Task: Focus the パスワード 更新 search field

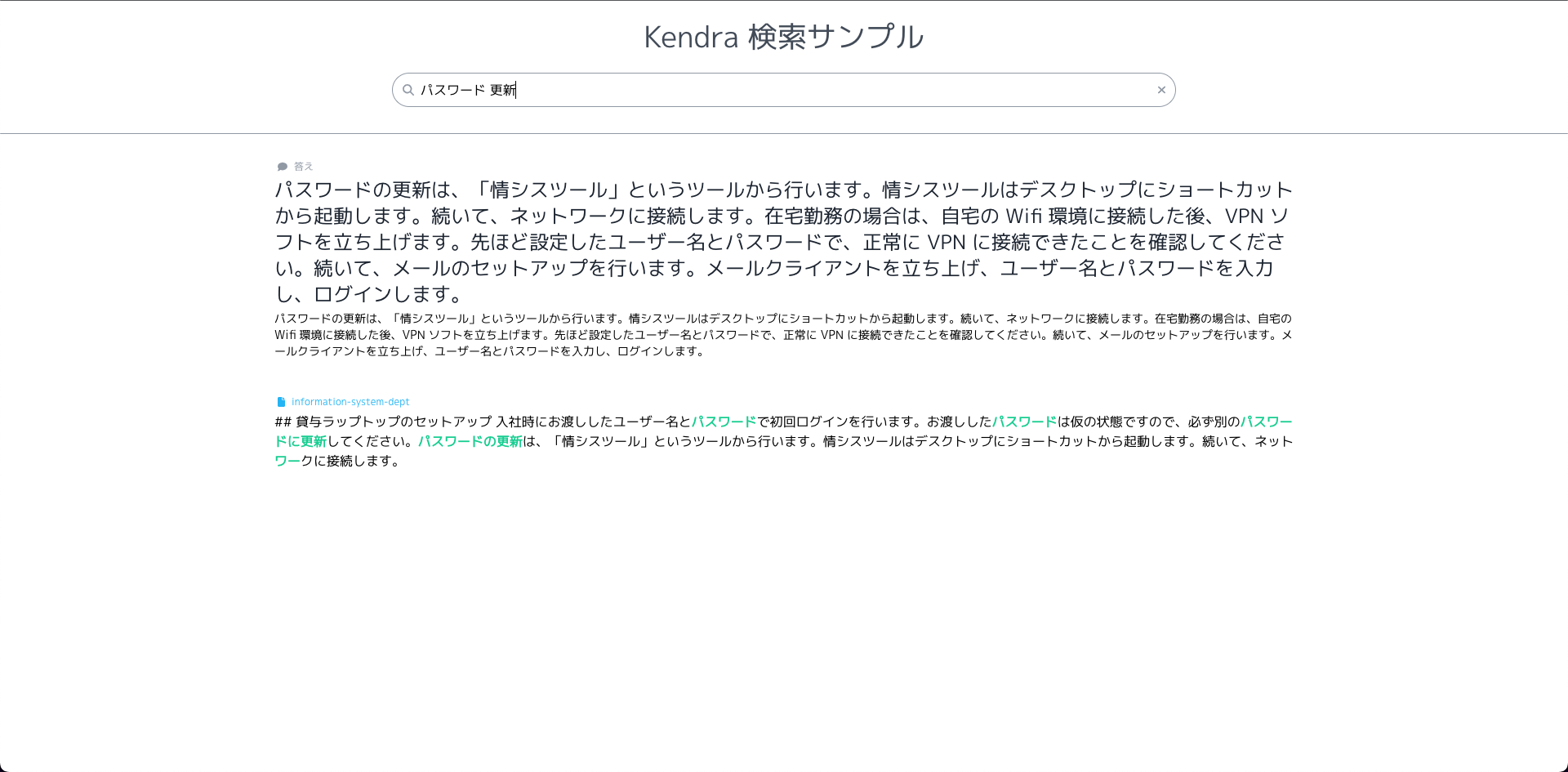Action: [x=784, y=90]
